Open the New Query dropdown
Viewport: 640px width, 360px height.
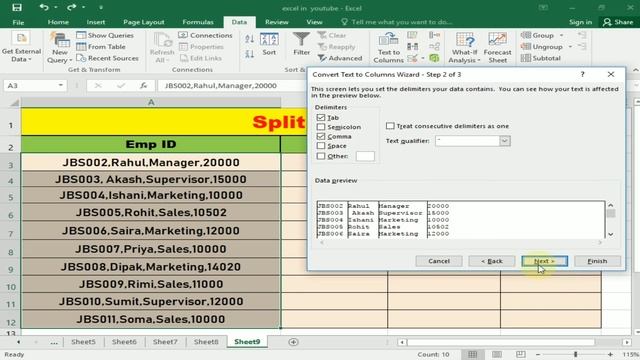[60, 48]
